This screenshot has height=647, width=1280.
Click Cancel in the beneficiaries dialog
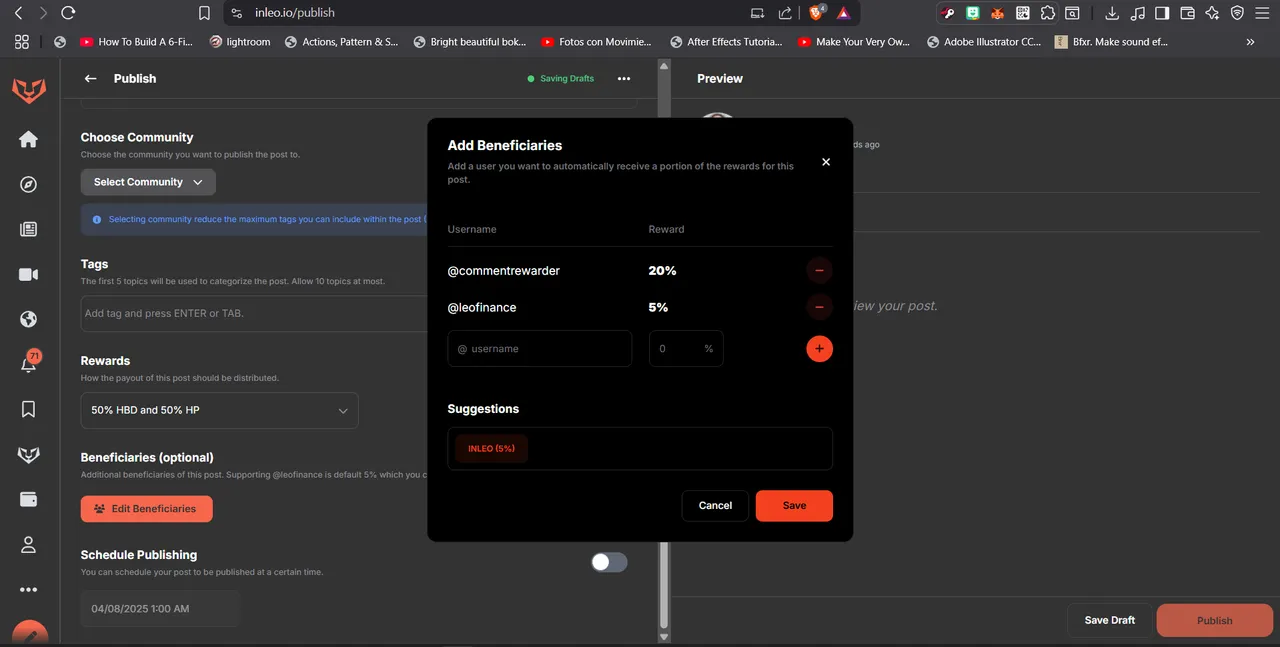[715, 505]
